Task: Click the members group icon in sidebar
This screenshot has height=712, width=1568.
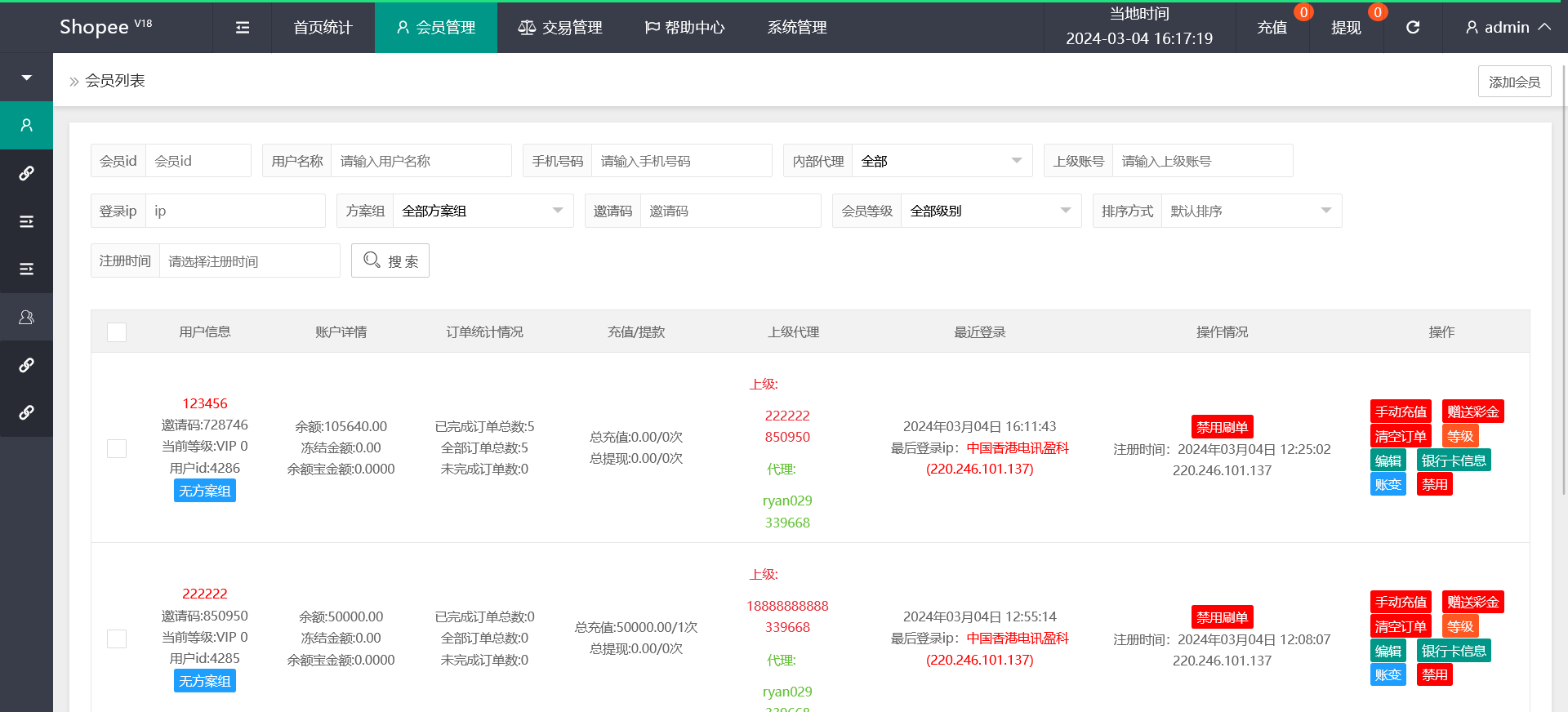Action: tap(26, 317)
